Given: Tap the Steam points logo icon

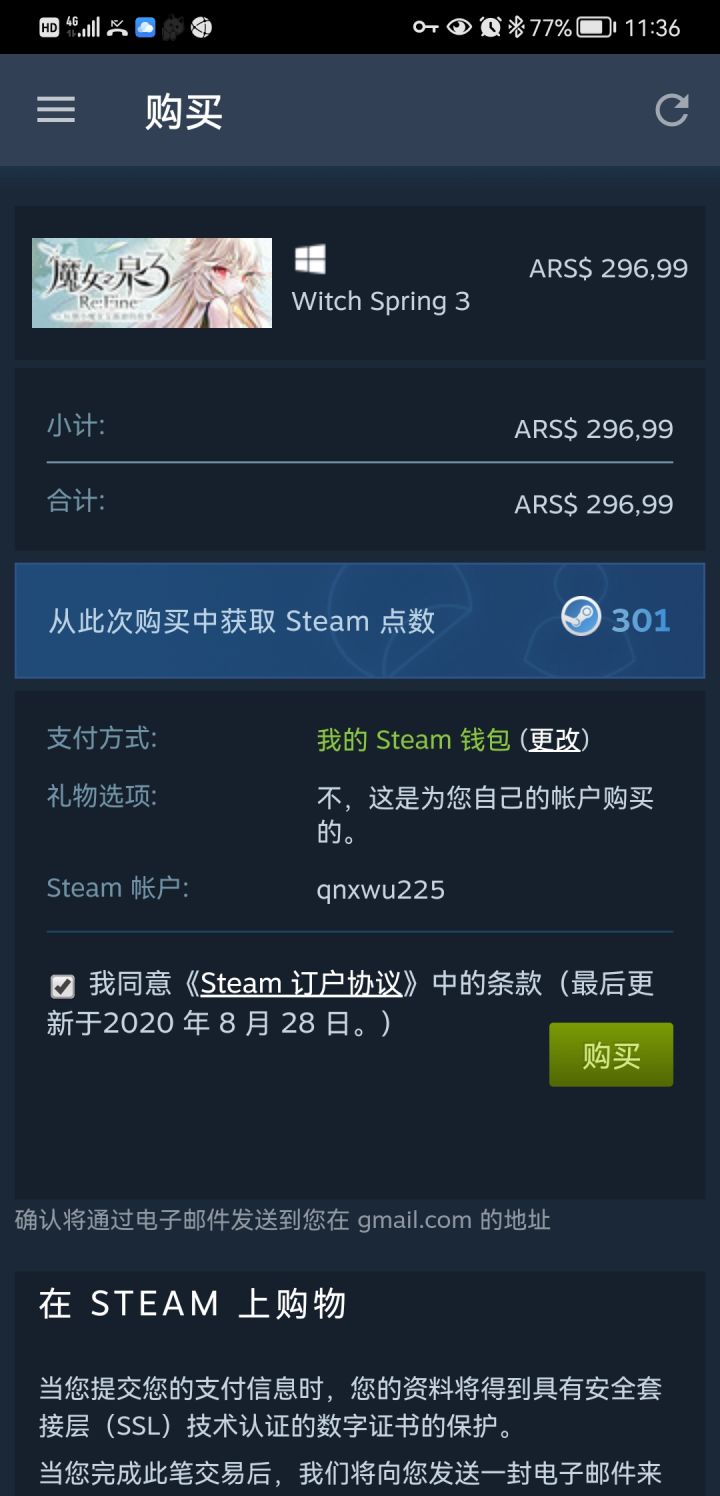Looking at the screenshot, I should [x=580, y=616].
